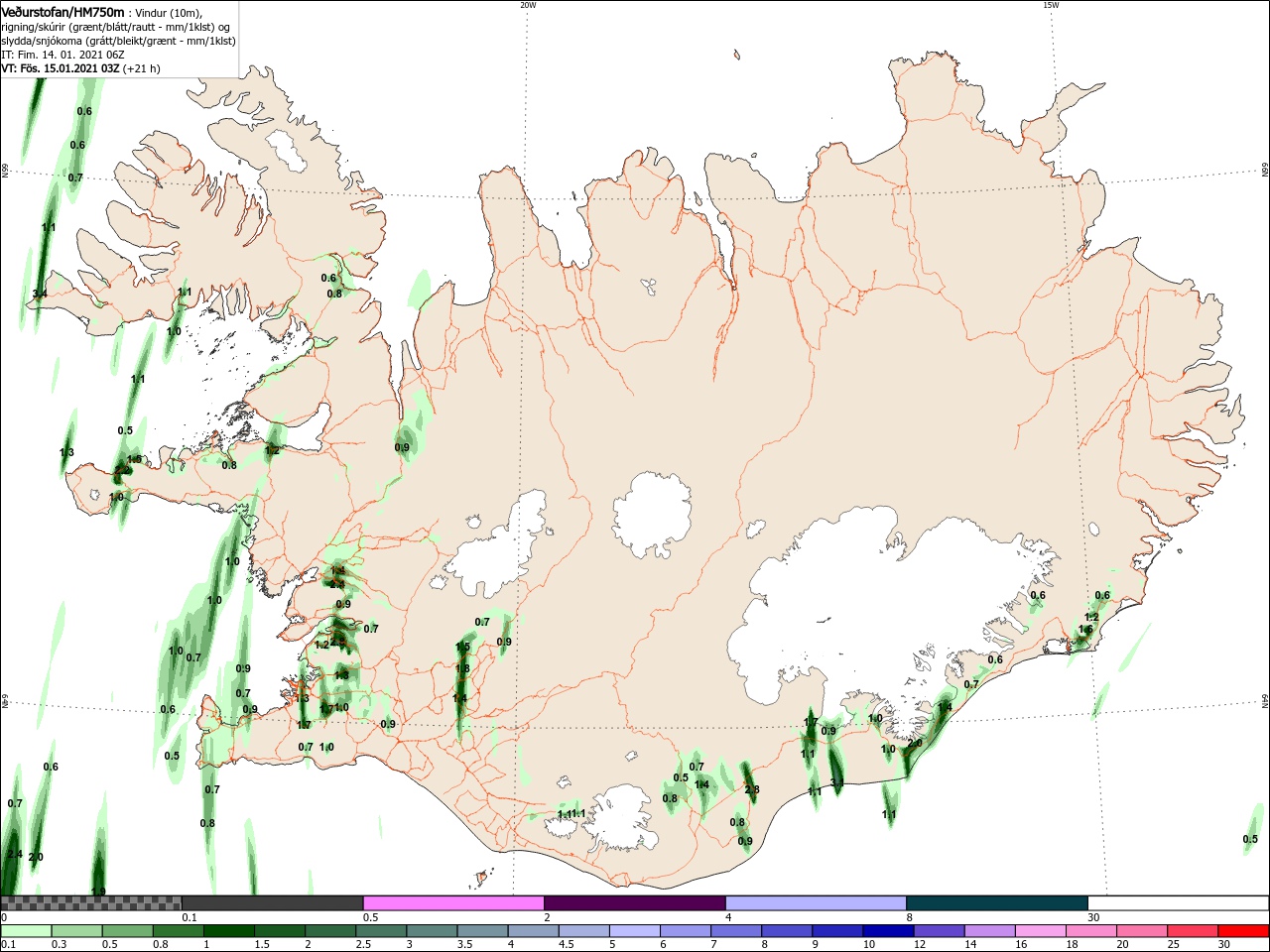Pick the dark teal snow-legend segment 8 to 30
Image resolution: width=1270 pixels, height=952 pixels.
pos(997,903)
